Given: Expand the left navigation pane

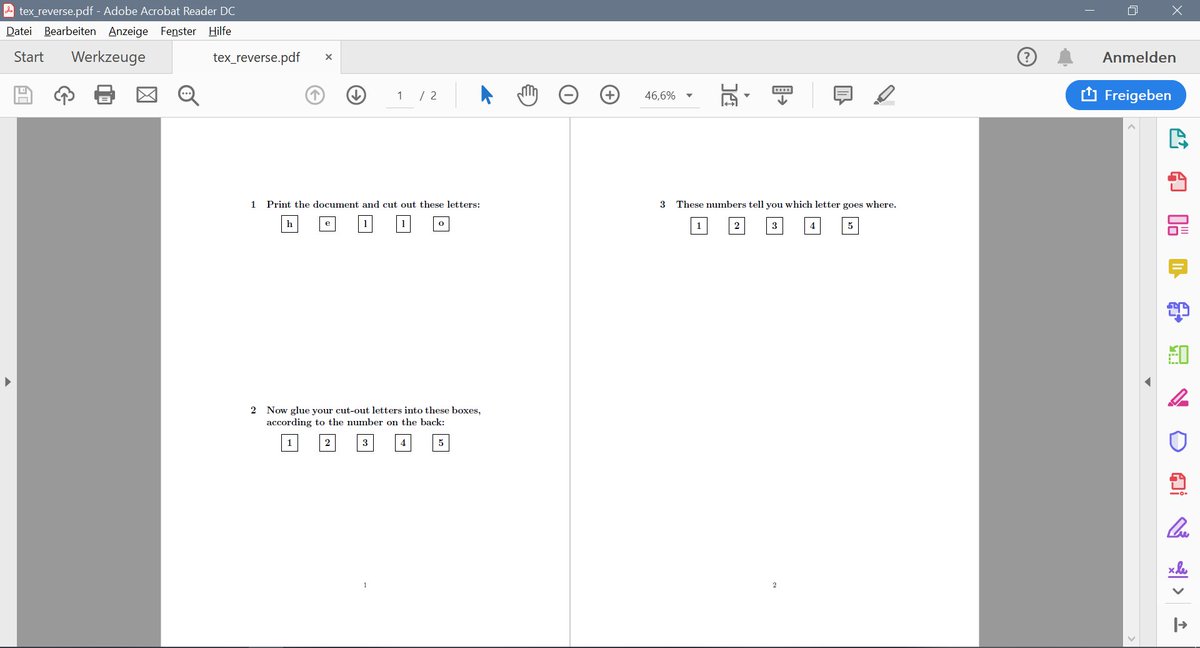Looking at the screenshot, I should coord(9,382).
